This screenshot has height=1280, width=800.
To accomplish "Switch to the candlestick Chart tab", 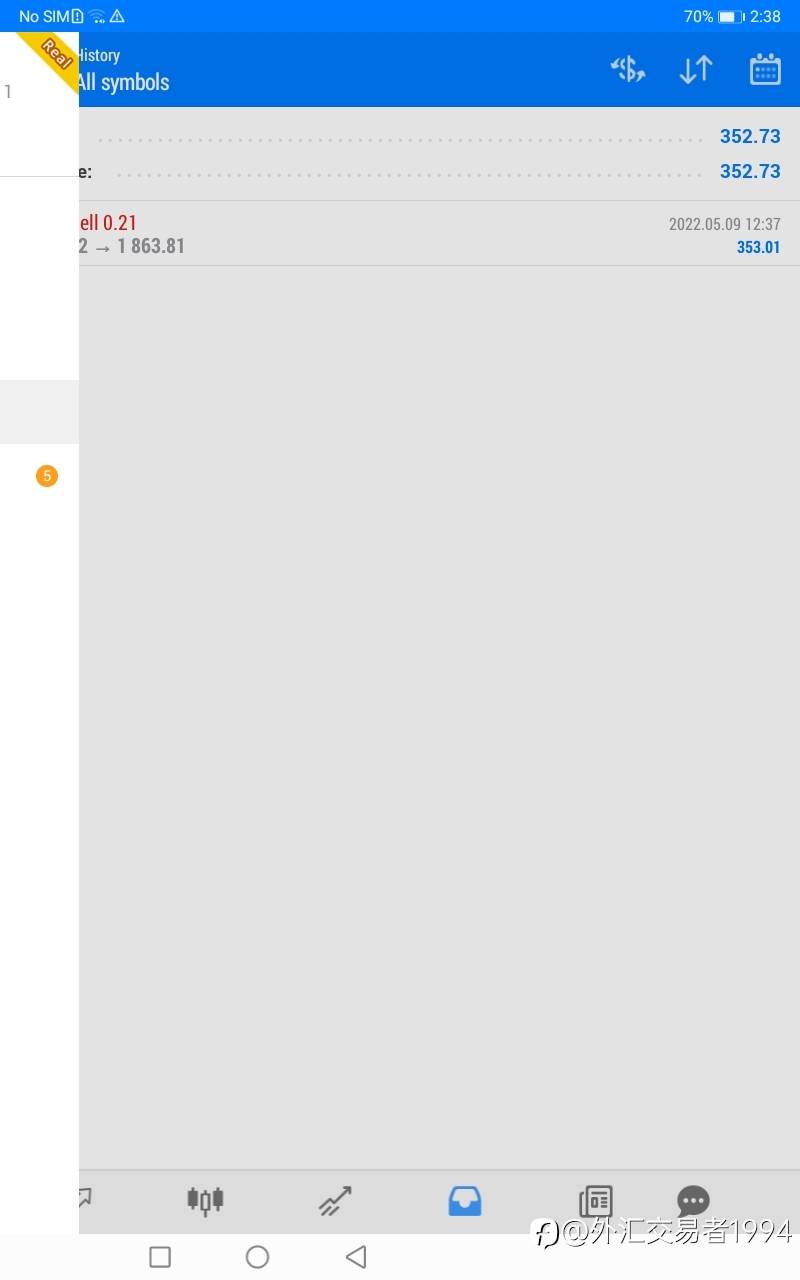I will (205, 1200).
